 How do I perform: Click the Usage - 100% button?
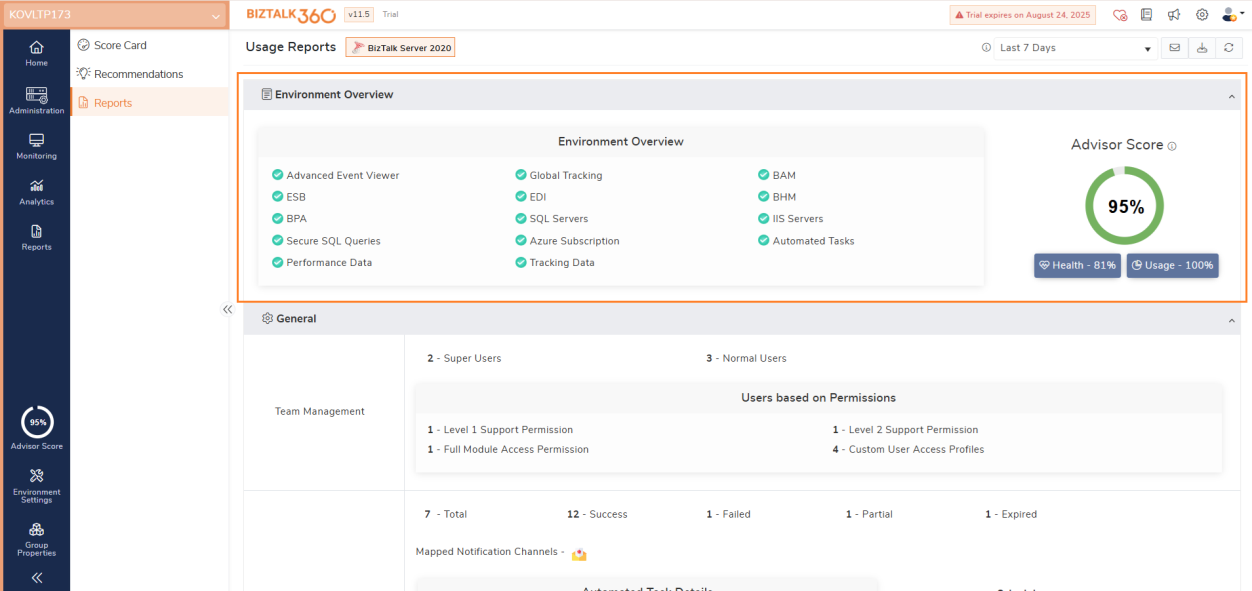click(1172, 265)
